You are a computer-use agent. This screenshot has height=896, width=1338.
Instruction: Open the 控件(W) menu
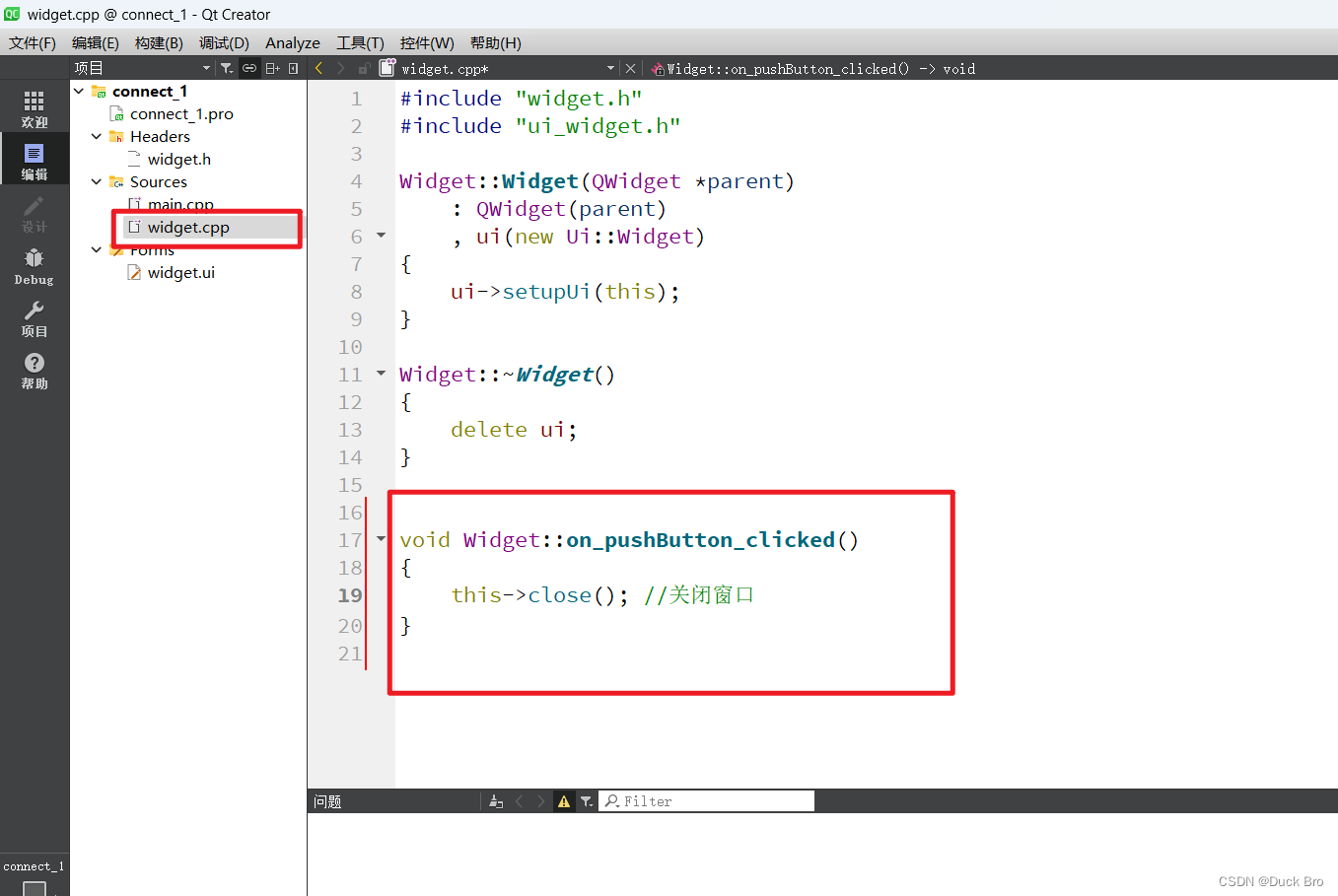[427, 42]
